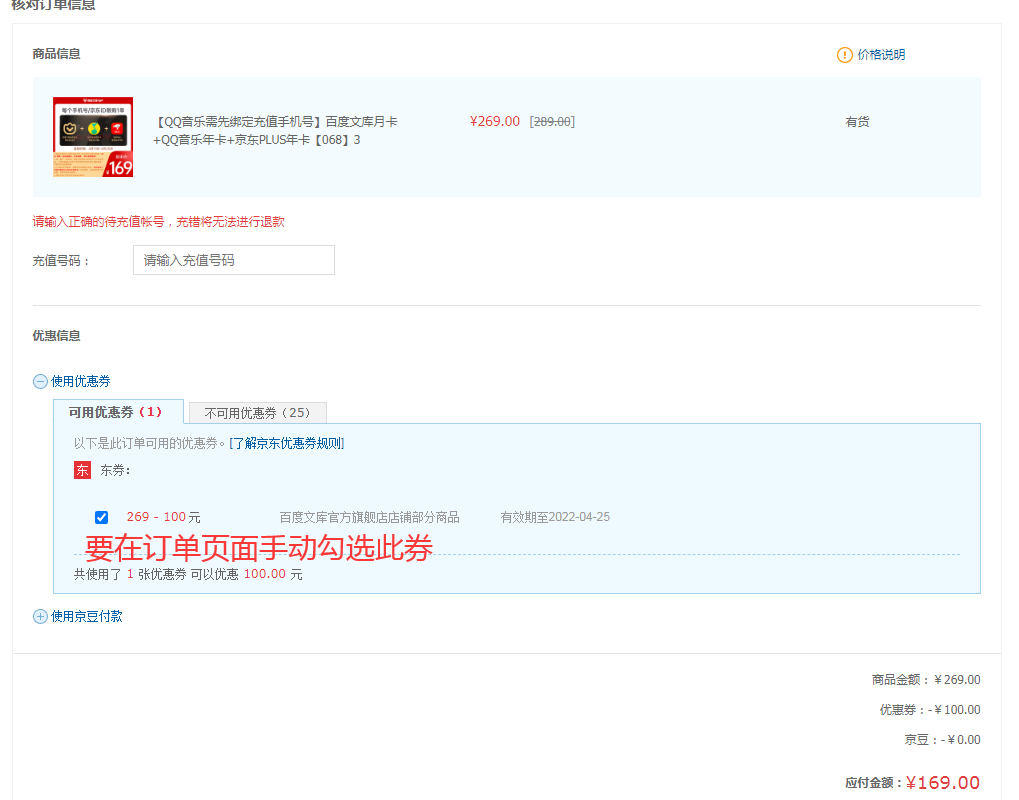Uncheck the 269 - 100 元 coupon checkbox

101,517
